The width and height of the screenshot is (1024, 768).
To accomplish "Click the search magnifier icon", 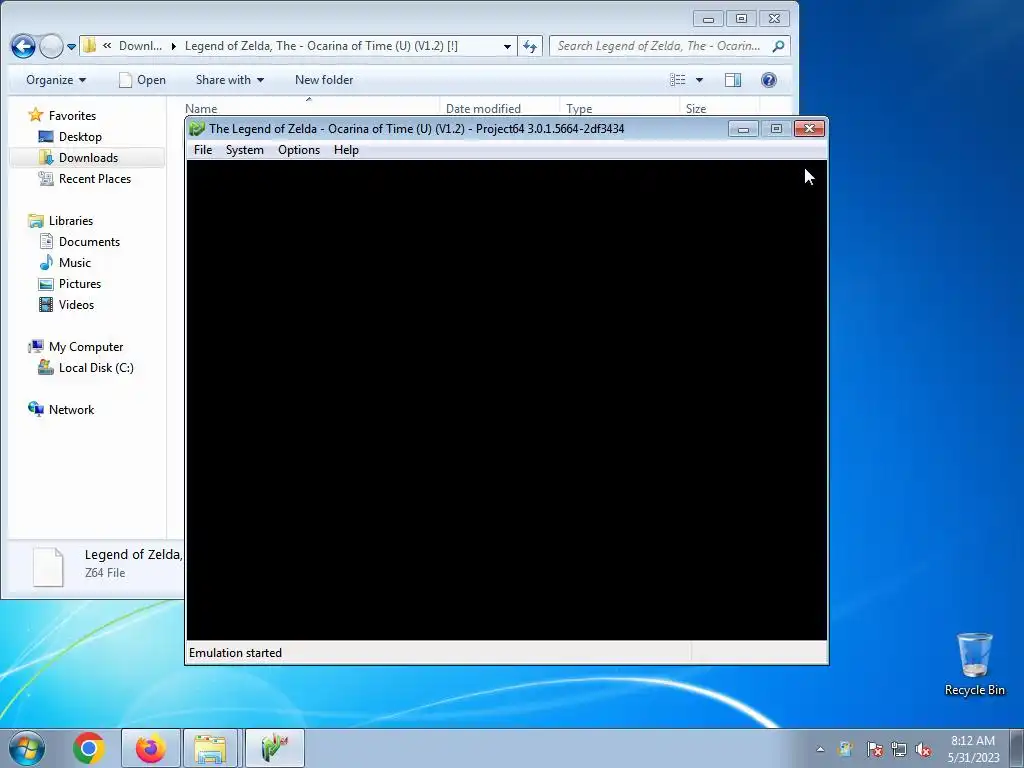I will [778, 46].
